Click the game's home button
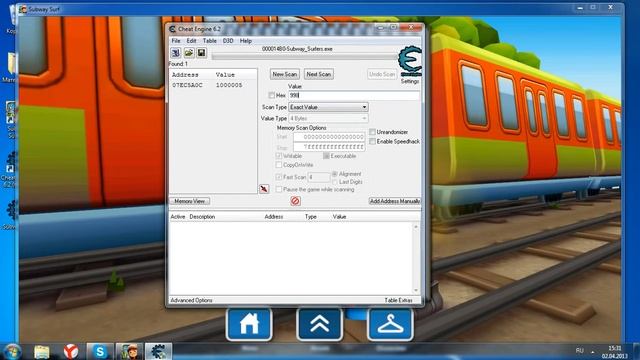The width and height of the screenshot is (640, 360). 249,324
